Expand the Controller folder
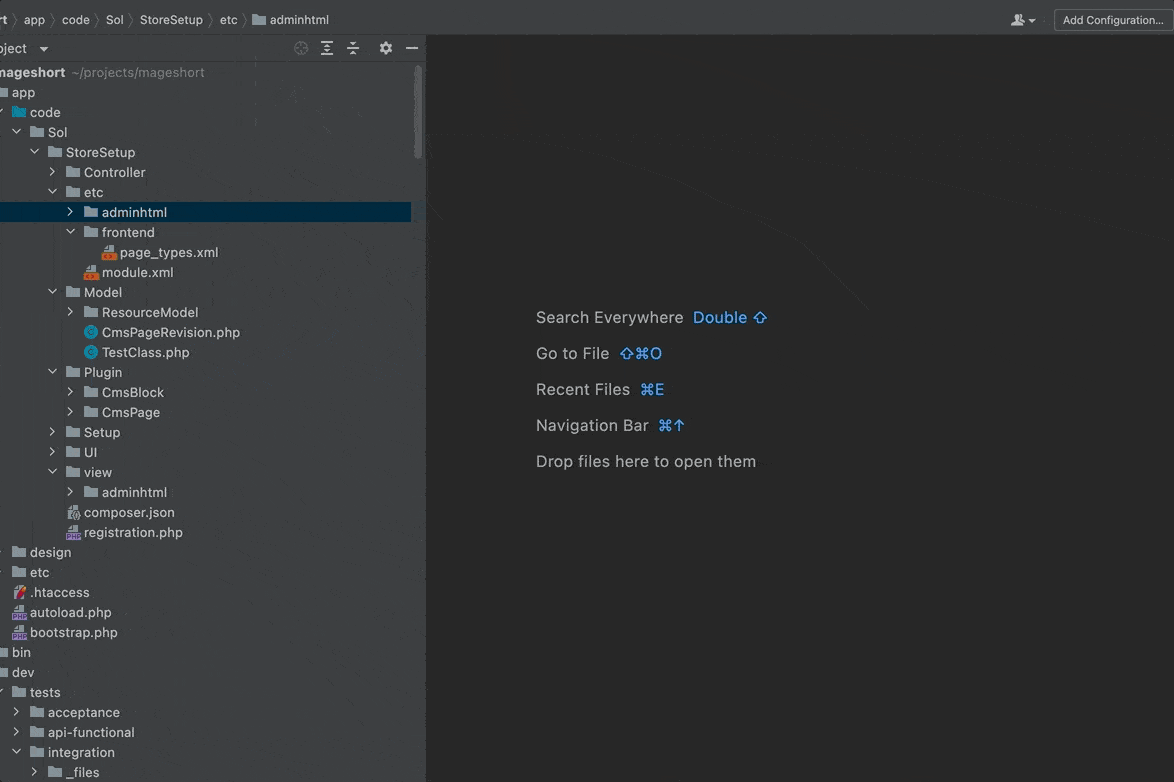Screen dimensions: 1174x782 coord(52,173)
